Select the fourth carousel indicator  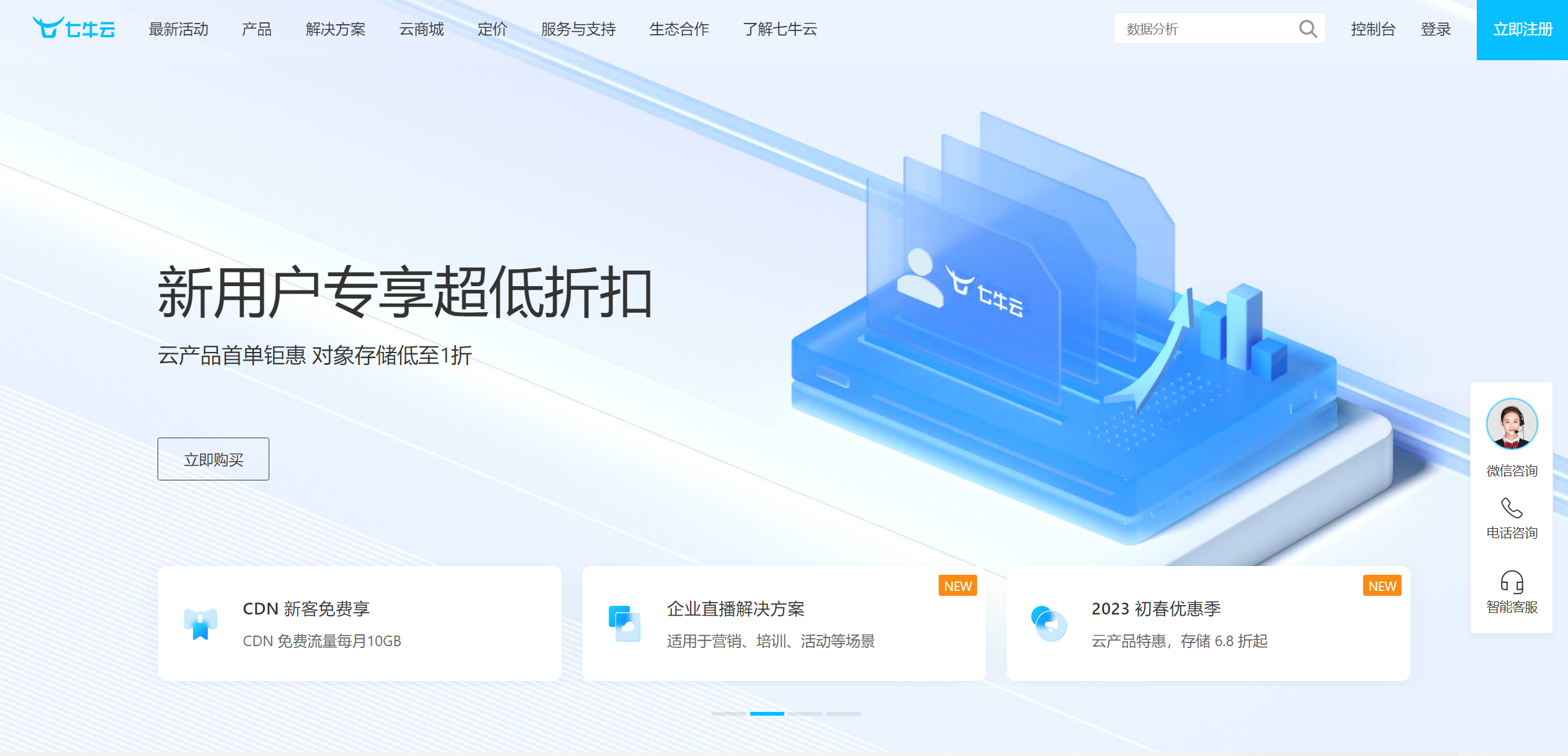[x=844, y=714]
